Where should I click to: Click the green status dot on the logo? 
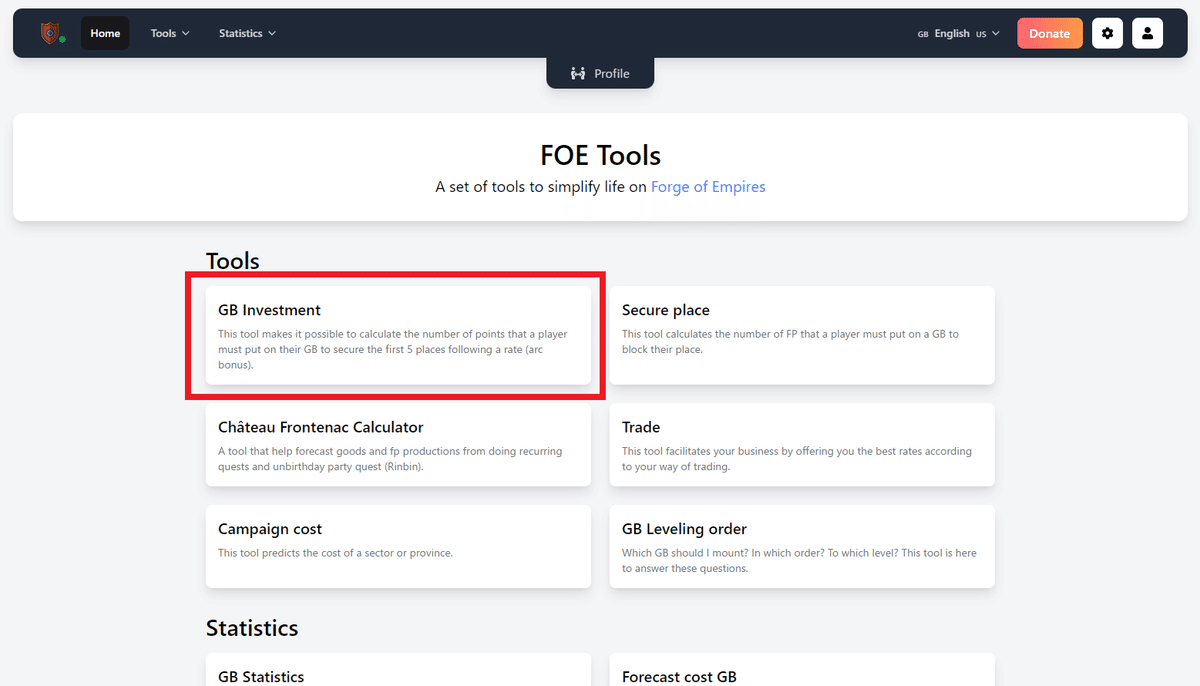pyautogui.click(x=62, y=40)
